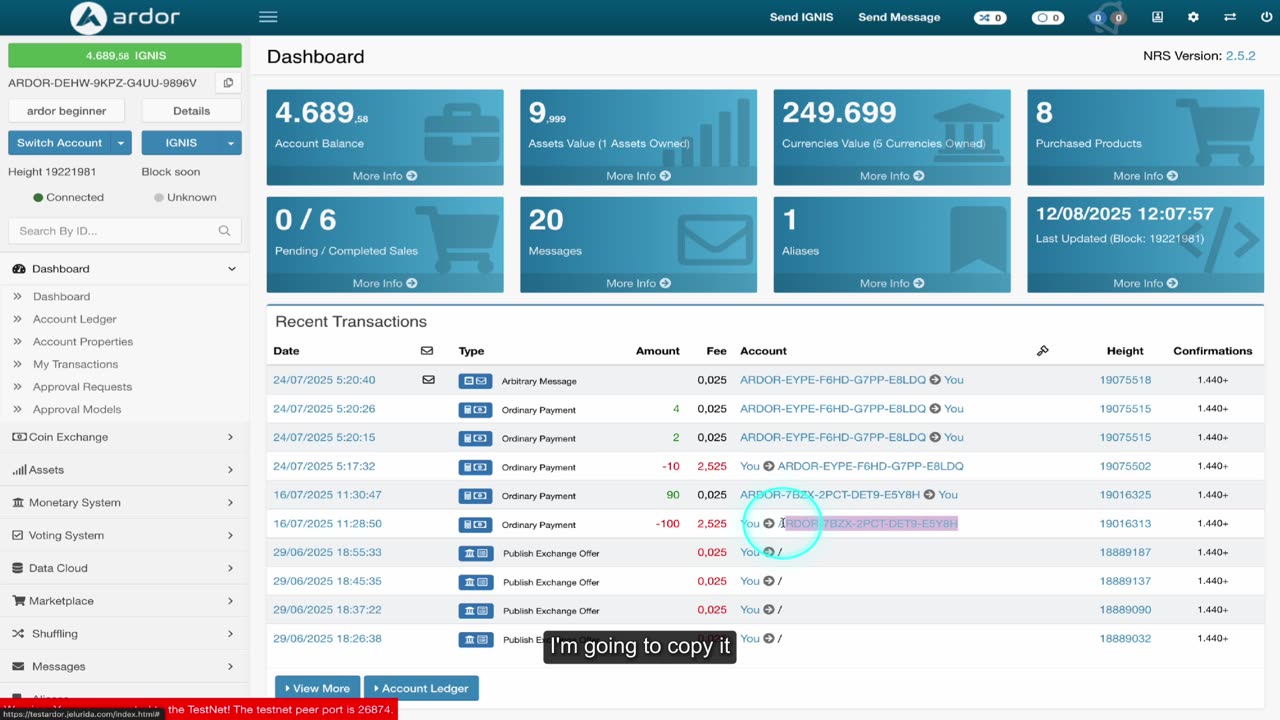Open the notifications bell in the header

(x=1108, y=17)
